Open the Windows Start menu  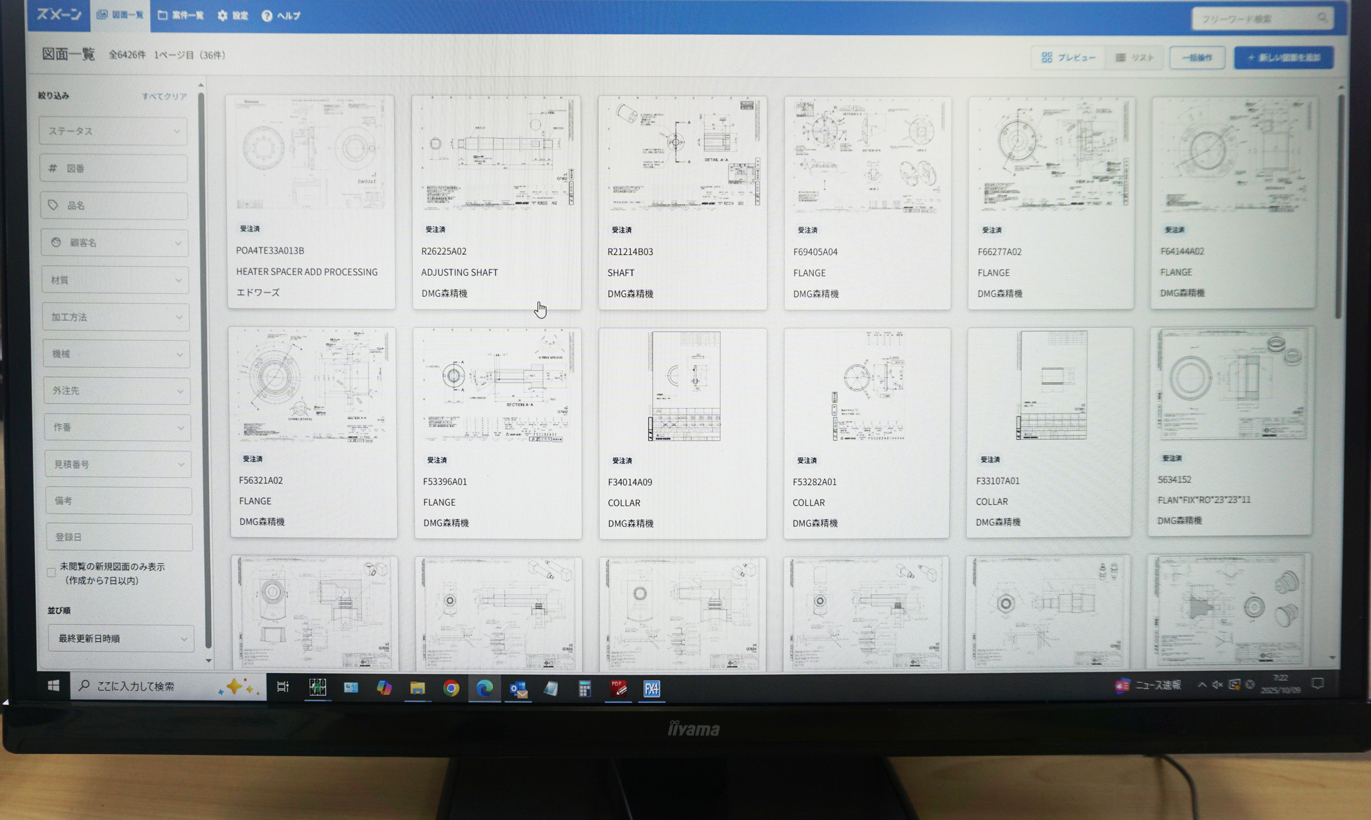pos(53,686)
